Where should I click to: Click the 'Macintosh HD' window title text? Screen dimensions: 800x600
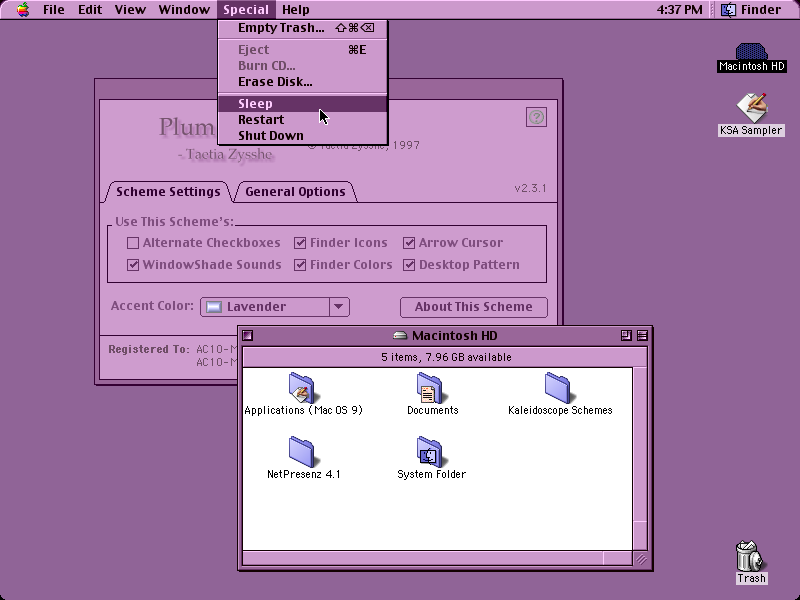click(454, 336)
